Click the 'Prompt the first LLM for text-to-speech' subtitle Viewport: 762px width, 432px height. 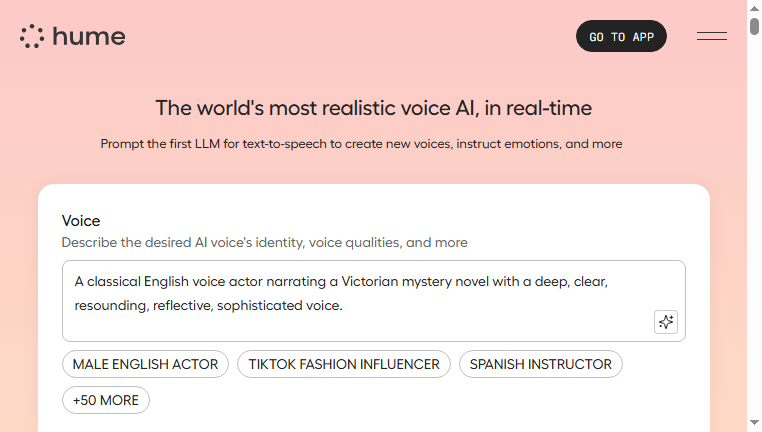361,144
